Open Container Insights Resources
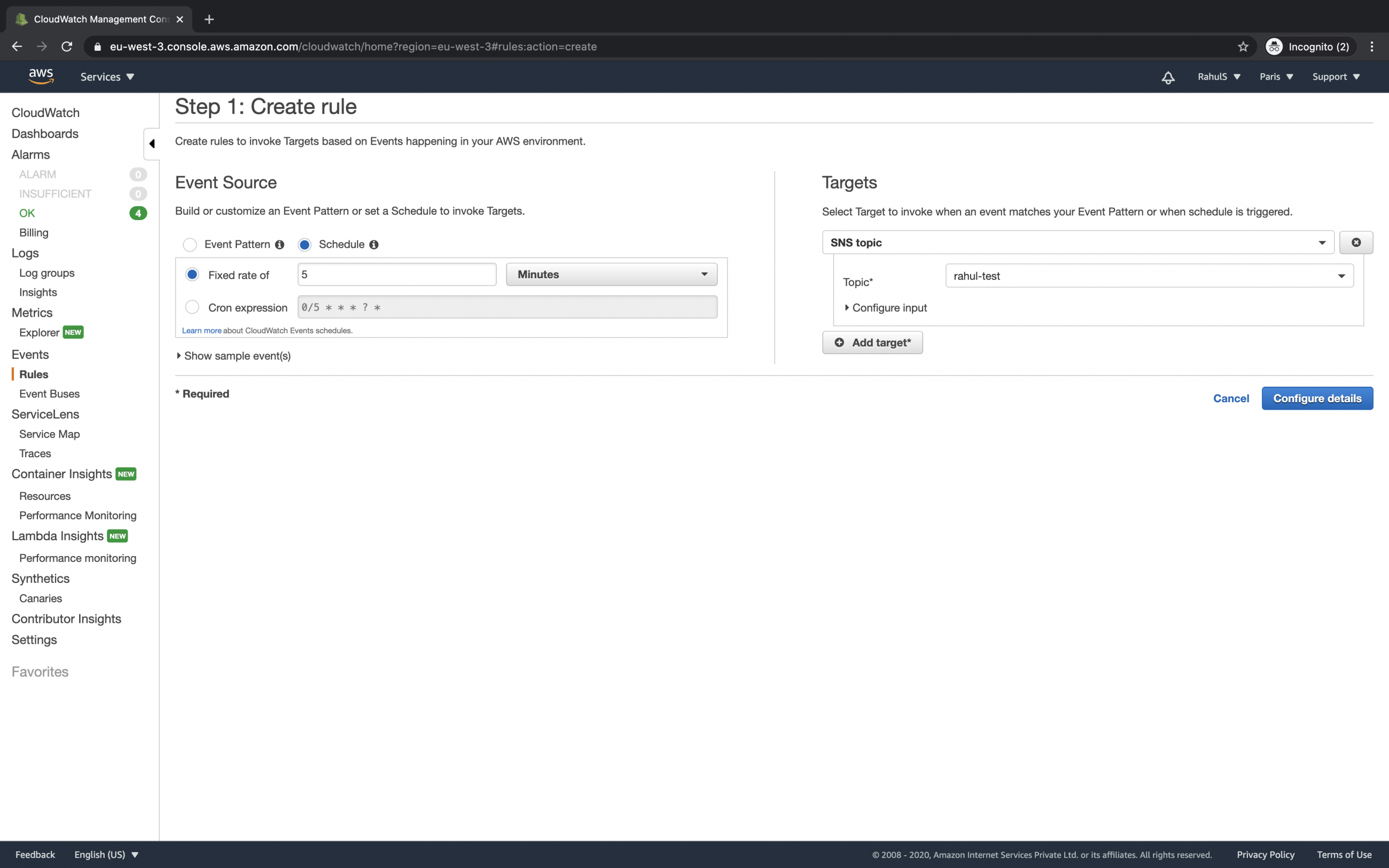Viewport: 1389px width, 868px height. [x=45, y=496]
